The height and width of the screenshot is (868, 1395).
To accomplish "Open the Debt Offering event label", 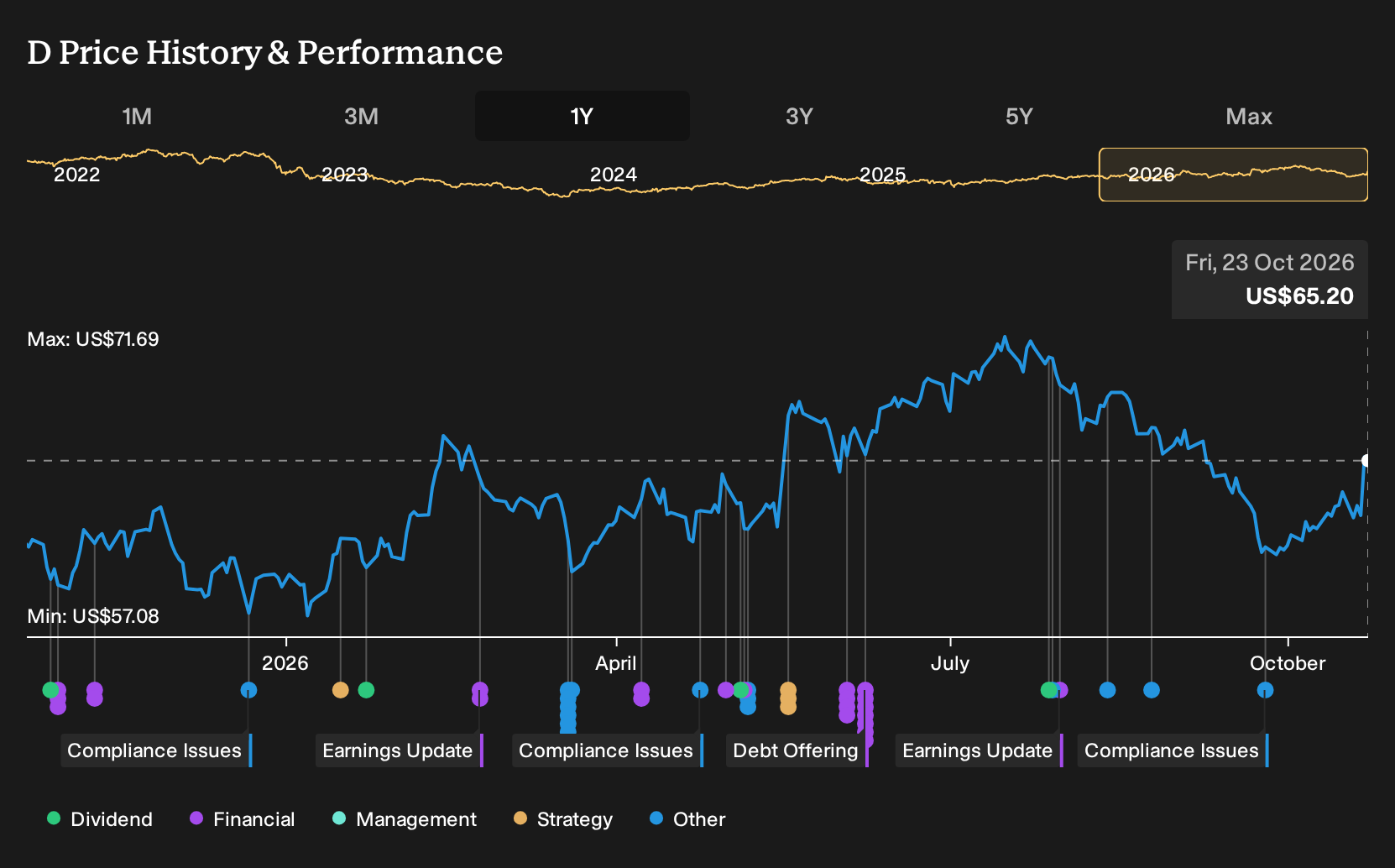I will (x=797, y=750).
